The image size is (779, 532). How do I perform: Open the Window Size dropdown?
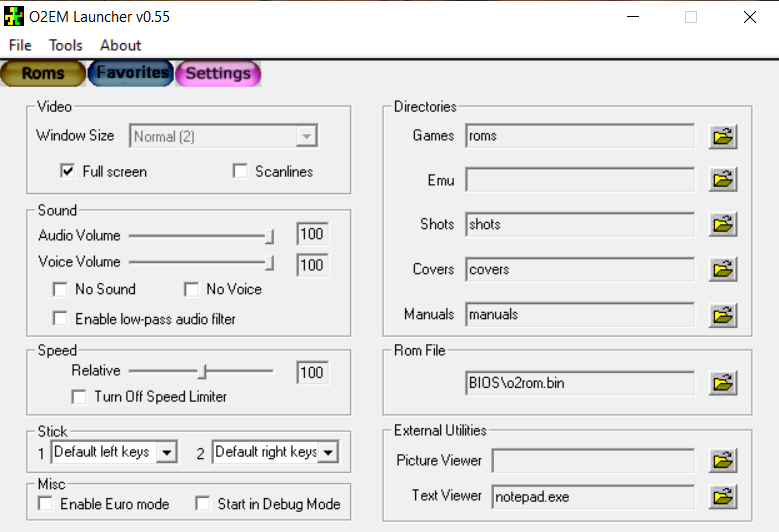(x=307, y=137)
